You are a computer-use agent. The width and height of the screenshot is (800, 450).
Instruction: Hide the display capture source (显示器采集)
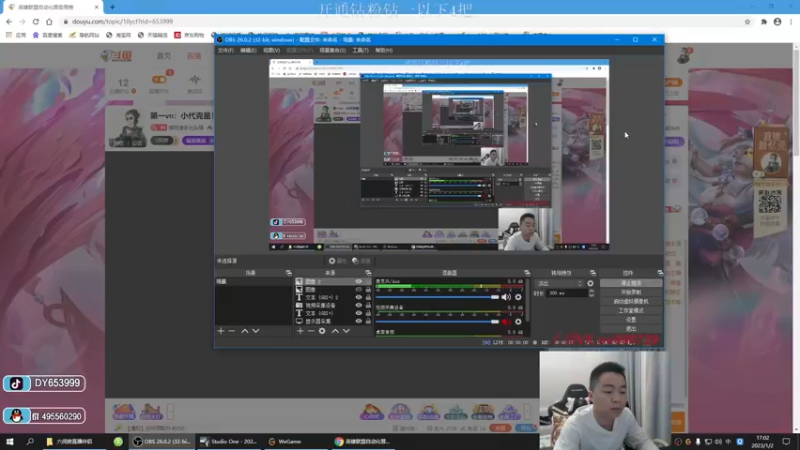coord(359,321)
